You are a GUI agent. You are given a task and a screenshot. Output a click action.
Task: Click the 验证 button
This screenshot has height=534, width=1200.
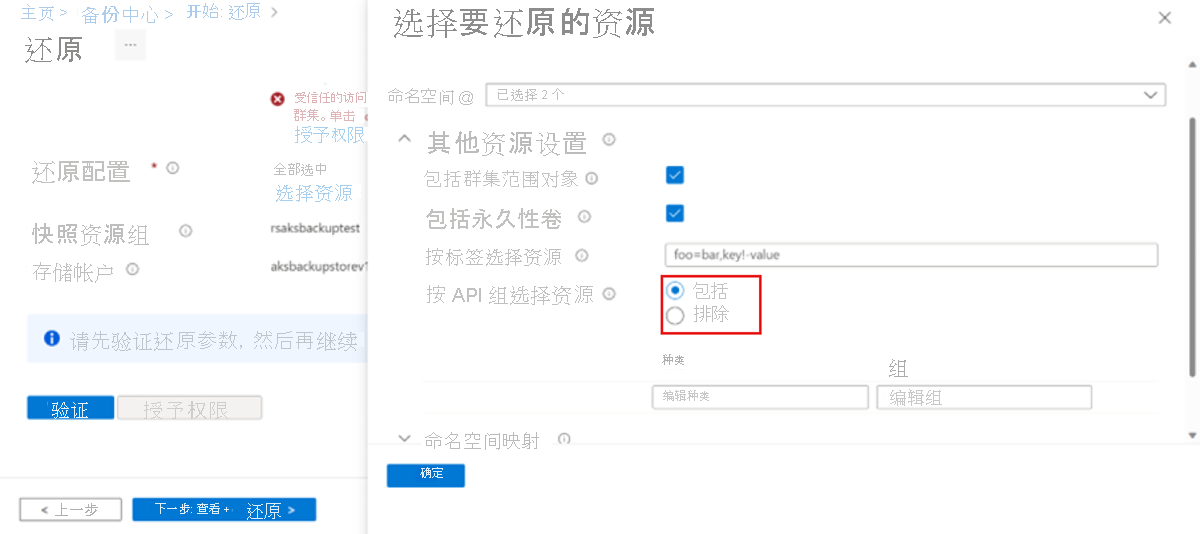click(70, 408)
